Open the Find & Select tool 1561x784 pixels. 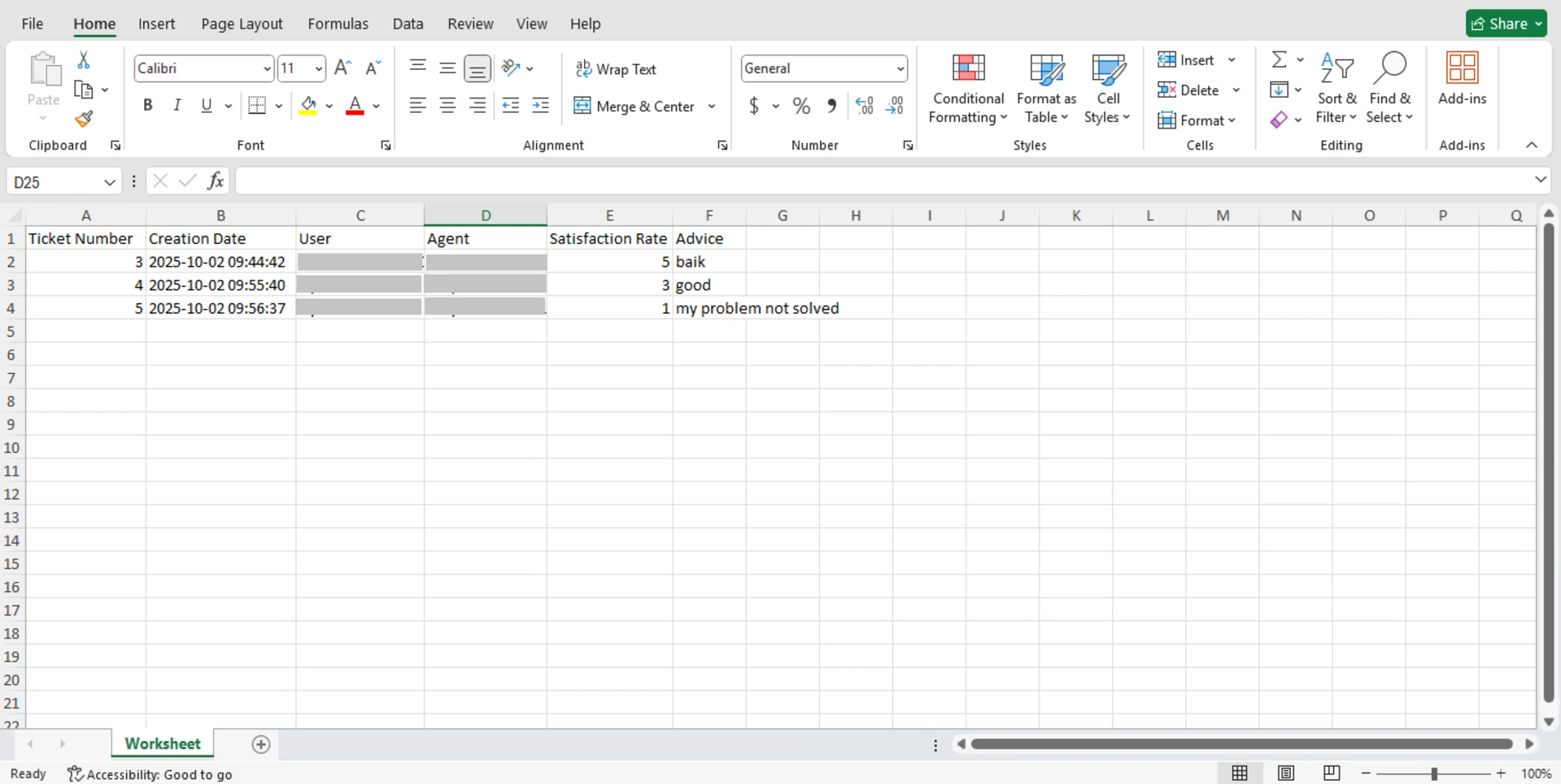click(x=1389, y=89)
